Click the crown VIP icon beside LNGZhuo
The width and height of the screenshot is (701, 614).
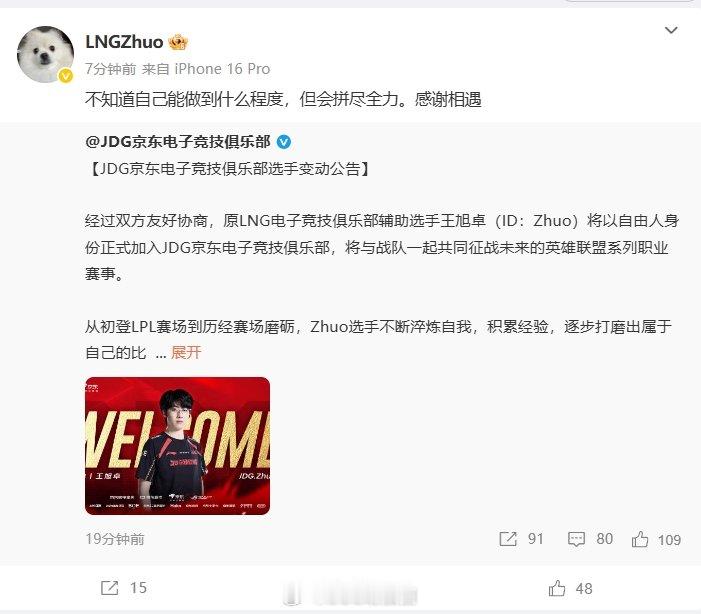coord(178,42)
